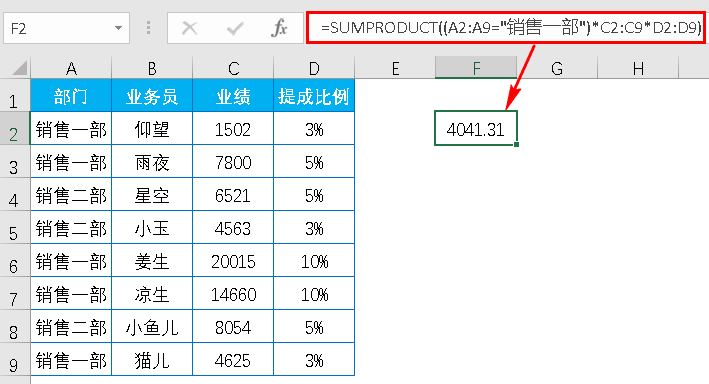The image size is (709, 384).
Task: Select the cell with value 1502
Action: click(233, 128)
